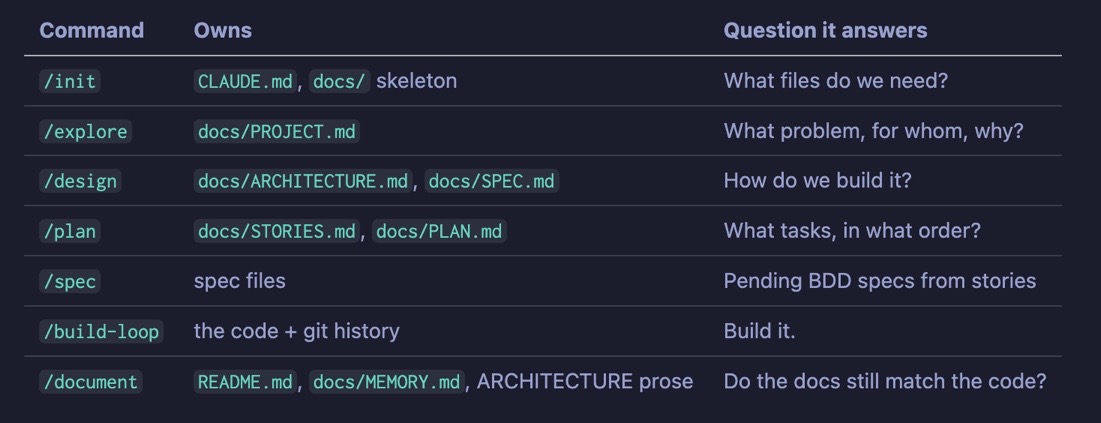
Task: Click the Command column header
Action: (91, 30)
